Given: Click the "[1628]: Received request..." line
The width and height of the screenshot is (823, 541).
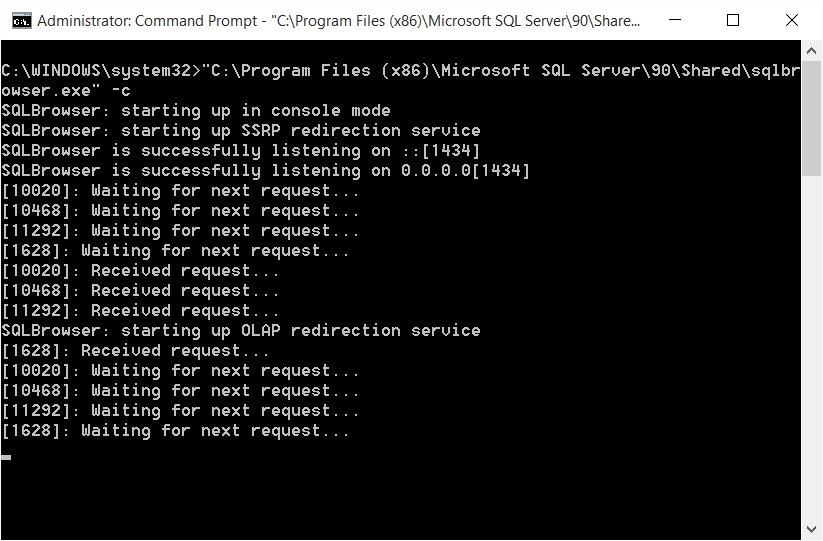Looking at the screenshot, I should [135, 351].
